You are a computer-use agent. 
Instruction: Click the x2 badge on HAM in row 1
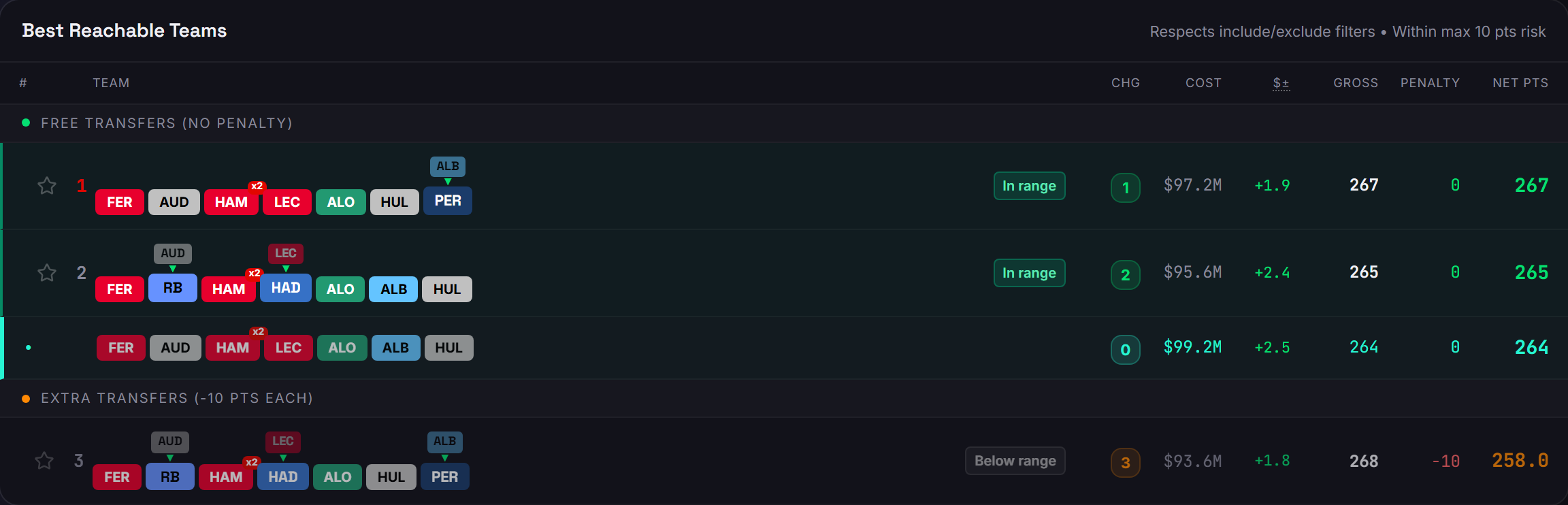pos(257,186)
